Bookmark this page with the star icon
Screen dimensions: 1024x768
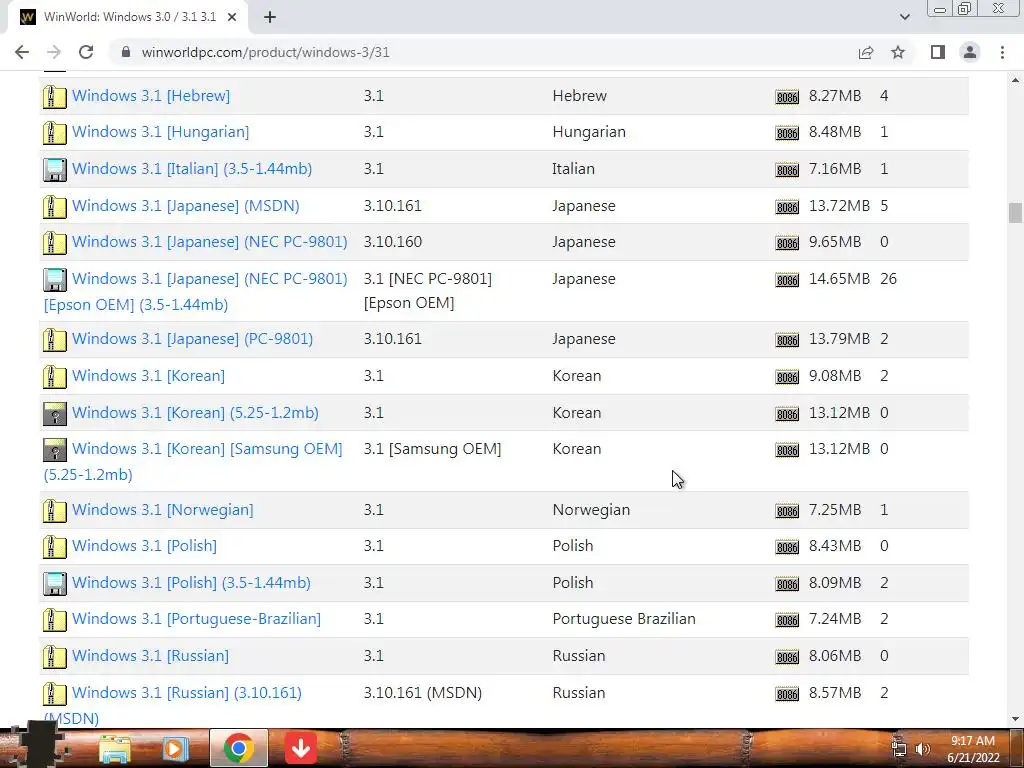[x=898, y=52]
